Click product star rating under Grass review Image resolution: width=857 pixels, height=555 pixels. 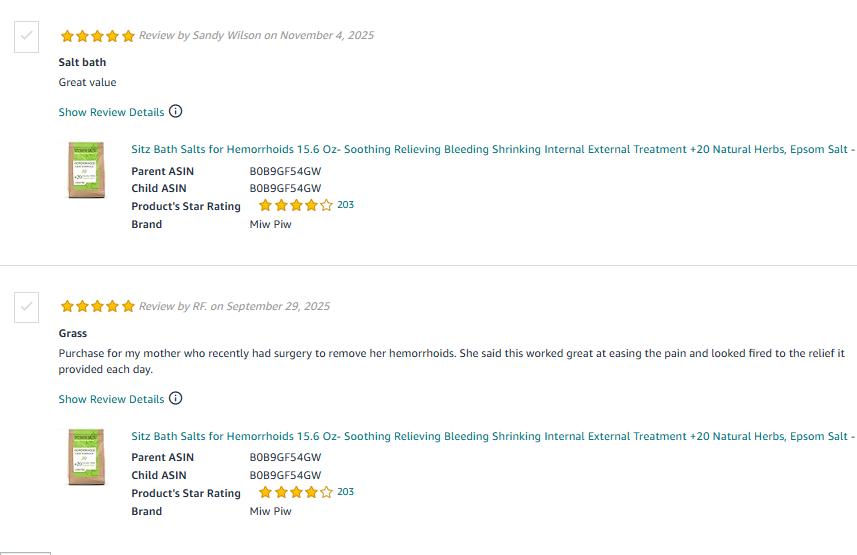point(295,493)
